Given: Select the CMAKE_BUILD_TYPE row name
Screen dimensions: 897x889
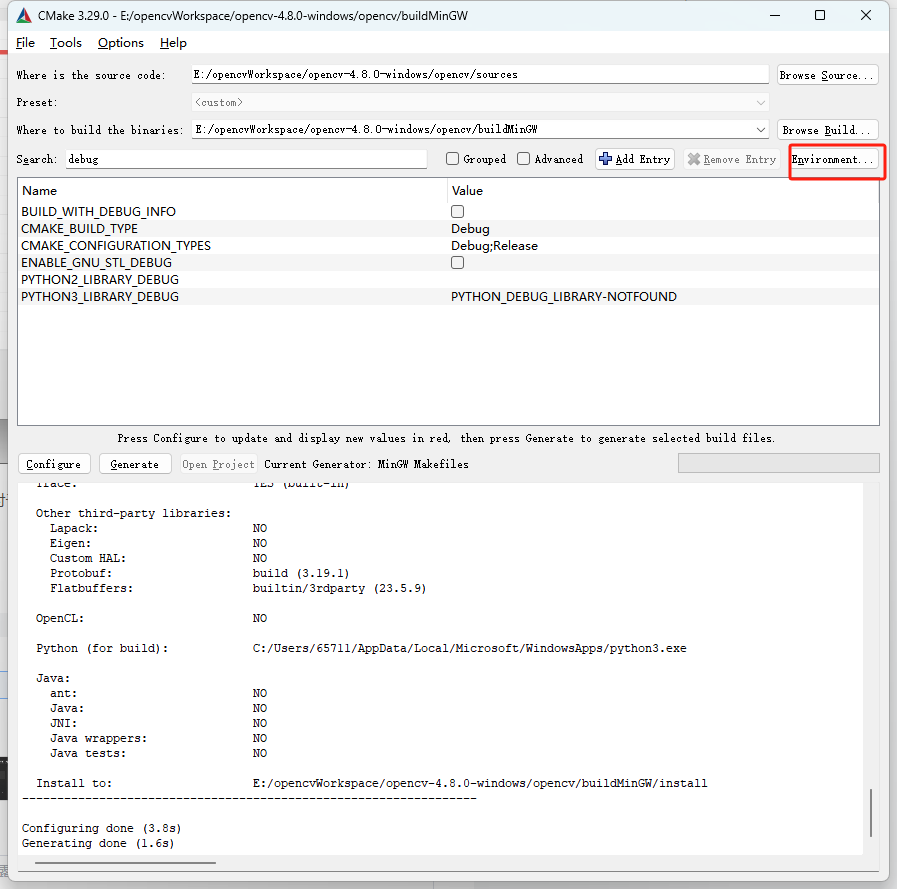Looking at the screenshot, I should (80, 229).
